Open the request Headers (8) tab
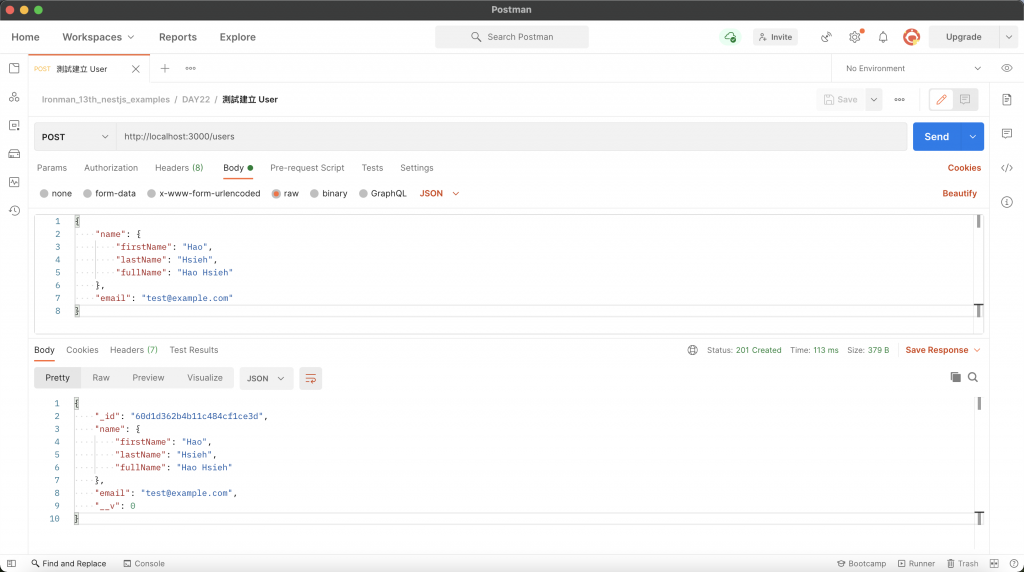 coord(179,168)
